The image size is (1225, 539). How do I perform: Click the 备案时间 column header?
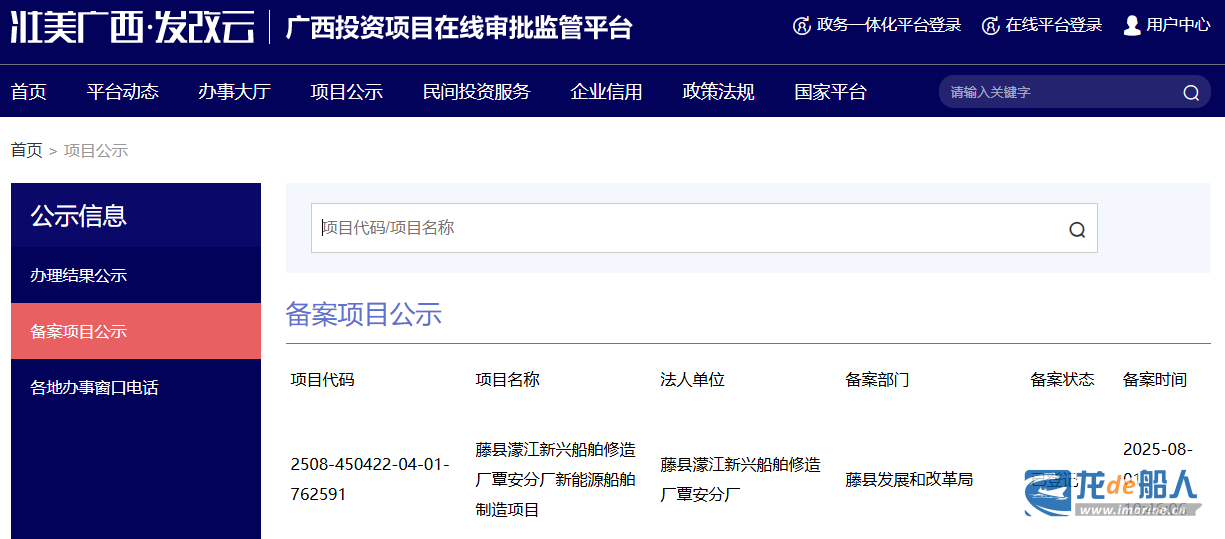pyautogui.click(x=1155, y=380)
